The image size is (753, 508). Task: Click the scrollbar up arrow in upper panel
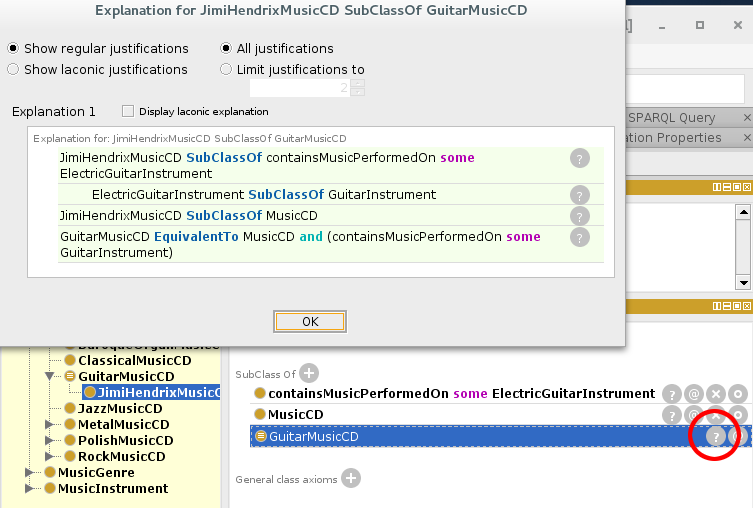tap(743, 212)
